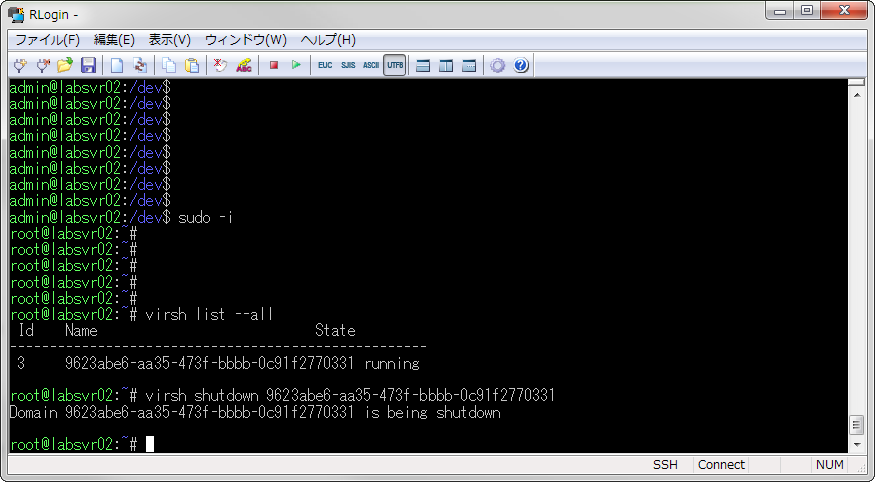Open the ウィンドウ(W) menu
The width and height of the screenshot is (875, 482).
[246, 40]
